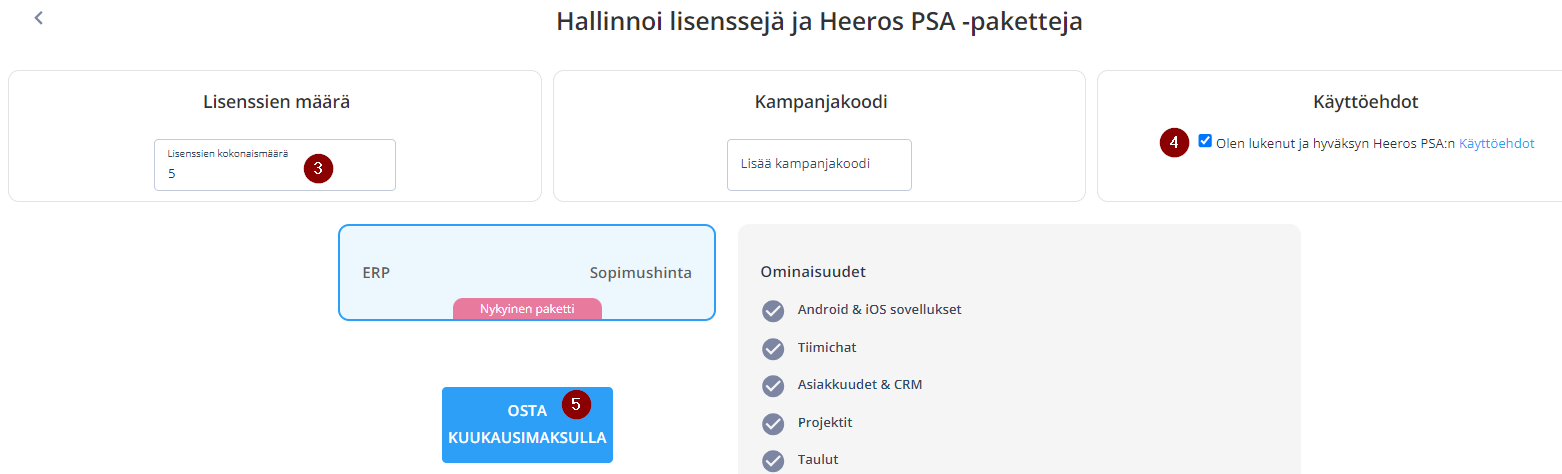Toggle the Käyttöehdot acceptance checkbox

tap(1205, 141)
